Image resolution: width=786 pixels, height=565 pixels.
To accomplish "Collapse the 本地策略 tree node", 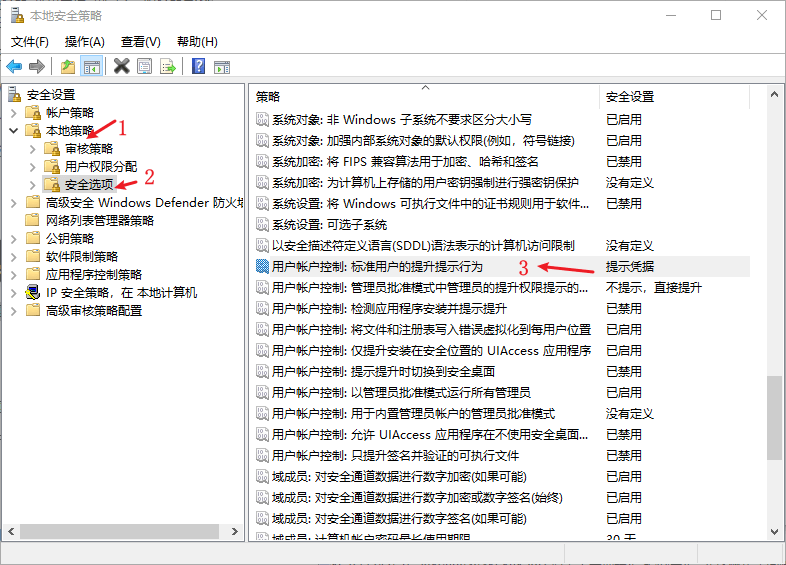I will pyautogui.click(x=13, y=130).
